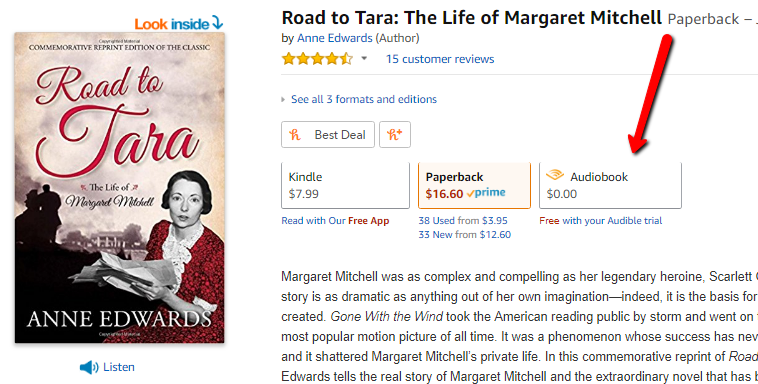
Task: Click Free with your Audible trial link
Action: pos(601,221)
